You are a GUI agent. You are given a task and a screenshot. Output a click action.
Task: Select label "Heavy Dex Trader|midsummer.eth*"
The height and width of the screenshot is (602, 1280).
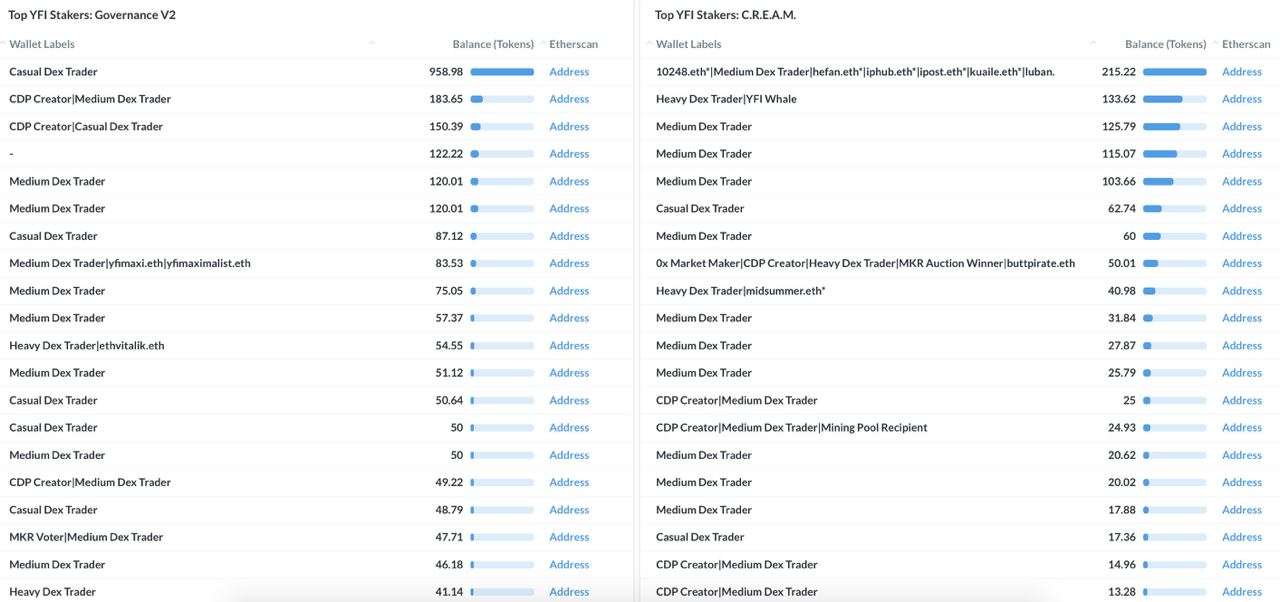pos(741,291)
